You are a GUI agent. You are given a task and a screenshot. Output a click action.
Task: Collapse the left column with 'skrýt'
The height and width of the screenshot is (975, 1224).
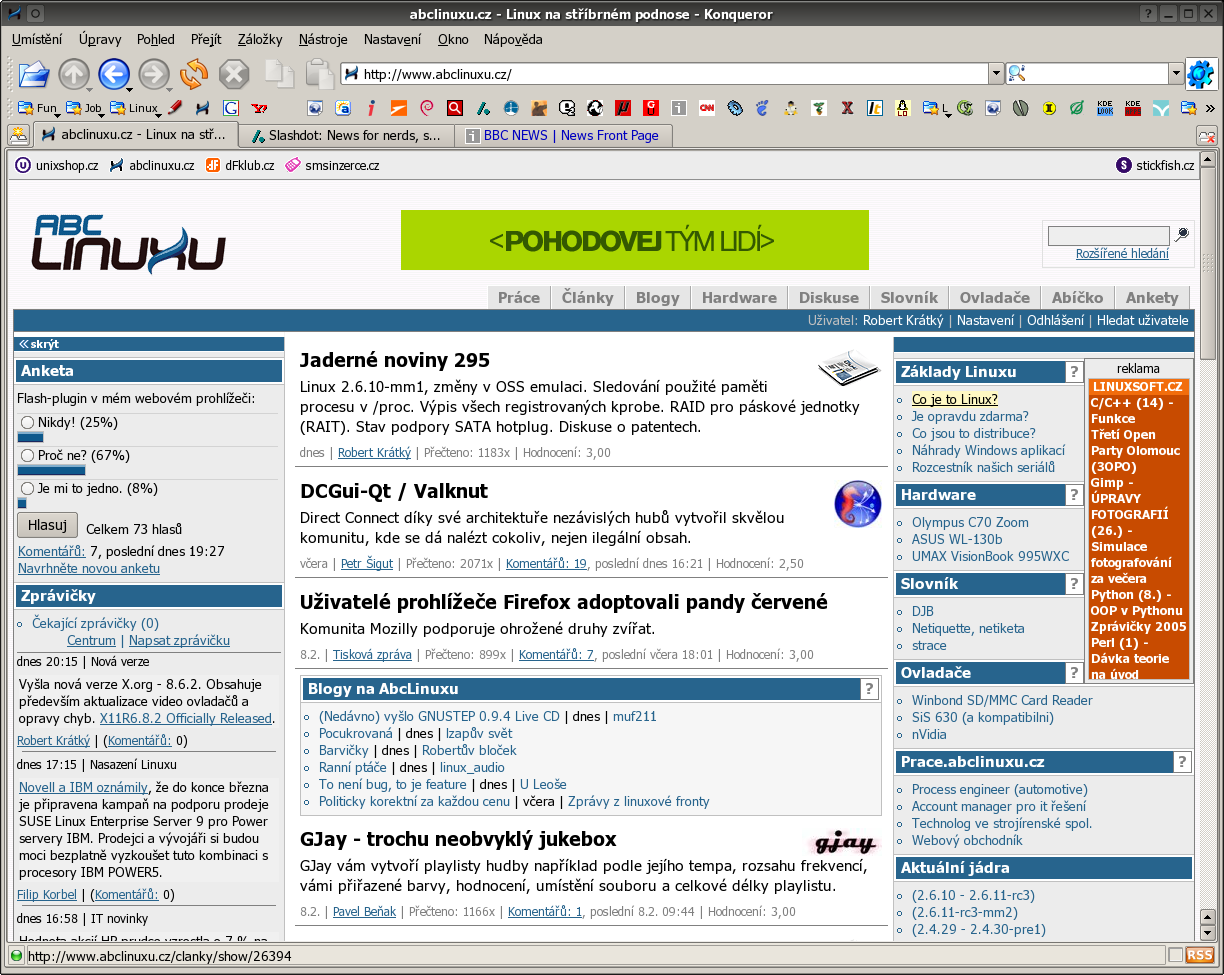(x=39, y=343)
